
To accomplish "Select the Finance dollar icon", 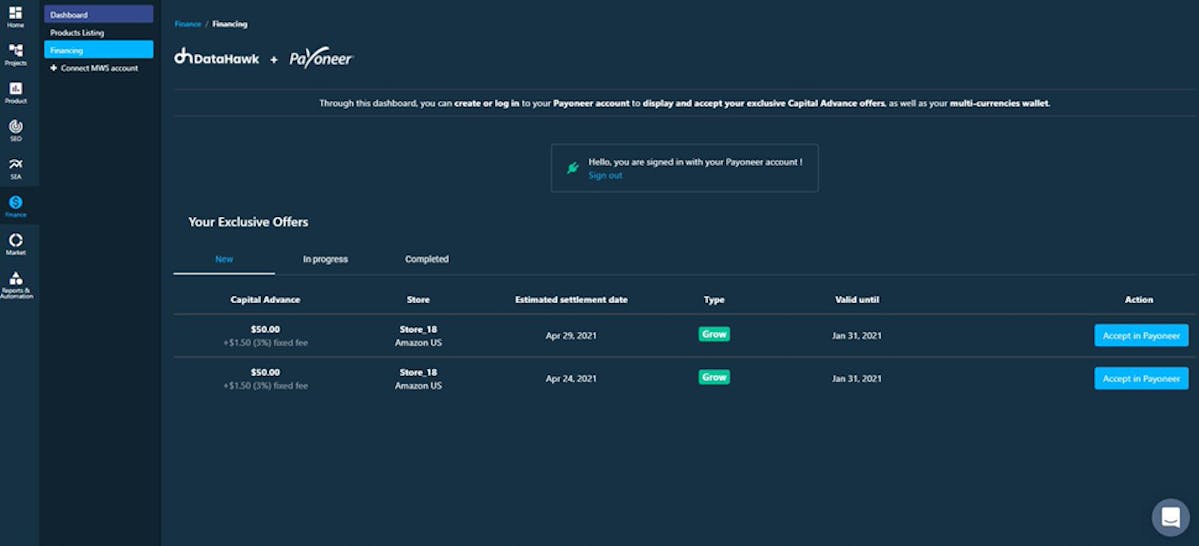I will click(15, 202).
